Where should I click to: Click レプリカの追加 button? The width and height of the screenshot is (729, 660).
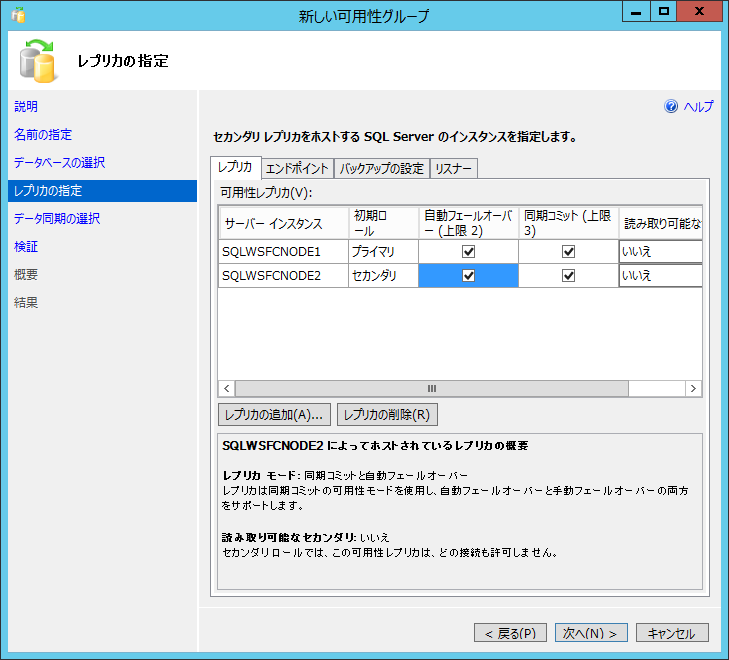274,414
